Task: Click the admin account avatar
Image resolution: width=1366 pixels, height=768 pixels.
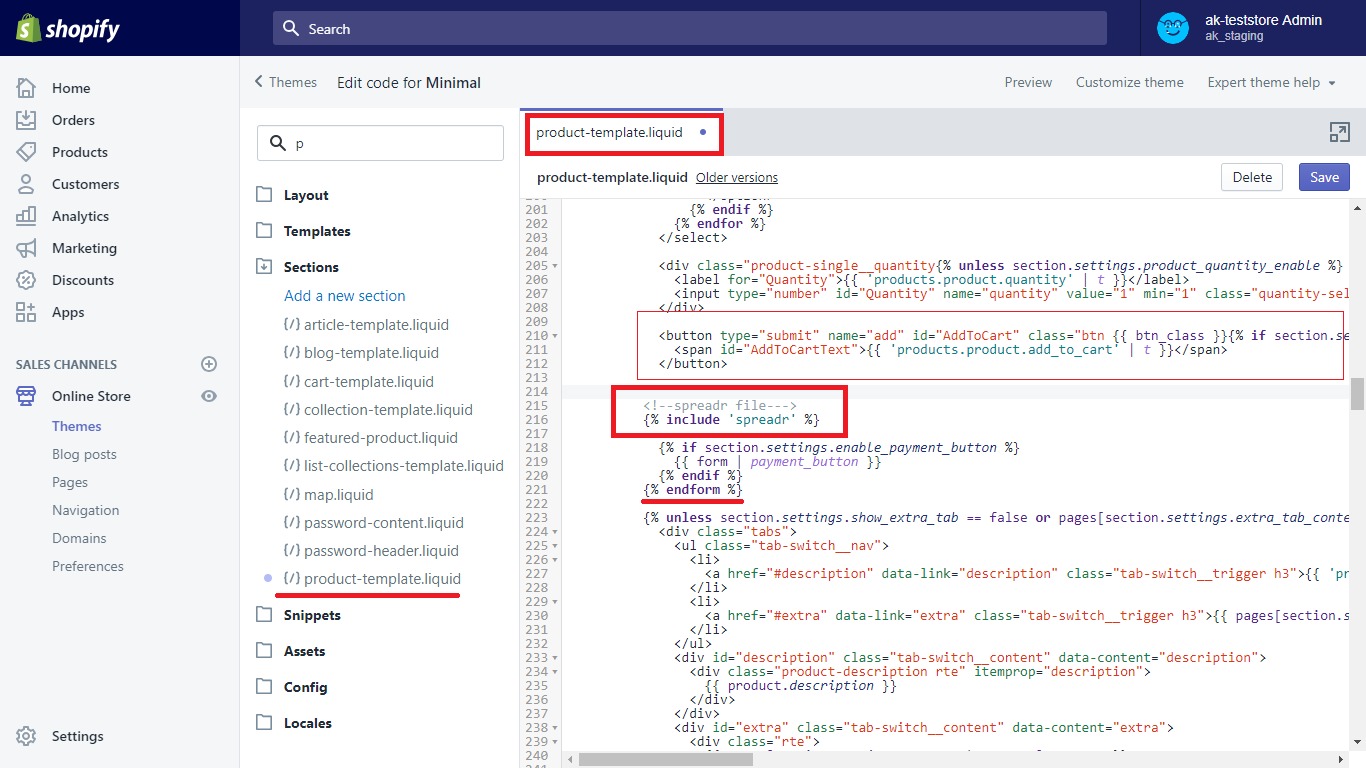Action: click(x=1173, y=28)
